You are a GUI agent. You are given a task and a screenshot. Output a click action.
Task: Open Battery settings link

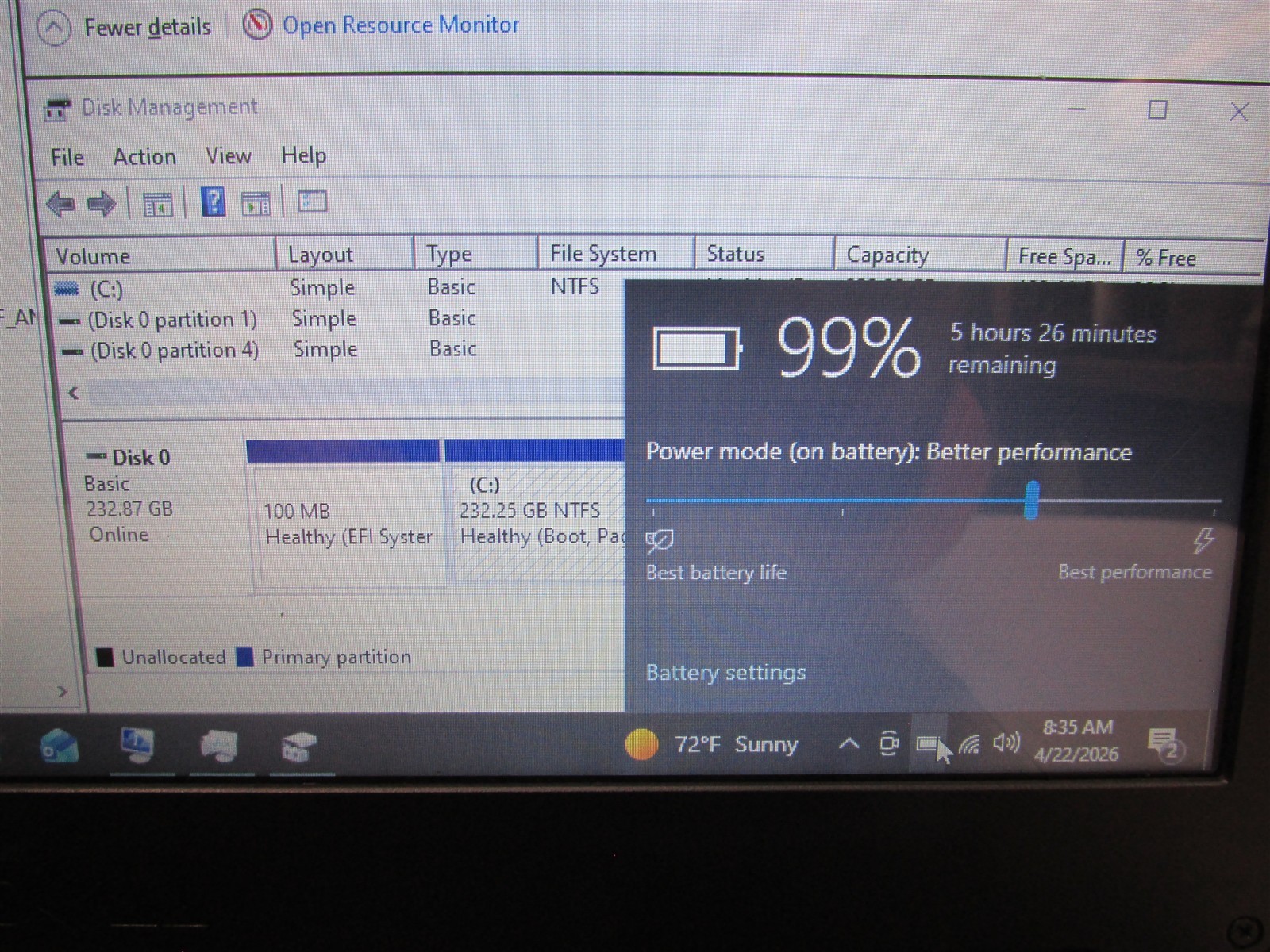click(x=725, y=673)
